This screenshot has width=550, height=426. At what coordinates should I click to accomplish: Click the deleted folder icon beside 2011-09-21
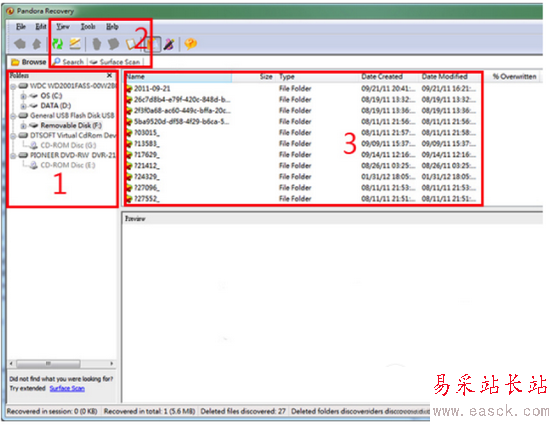pos(129,88)
